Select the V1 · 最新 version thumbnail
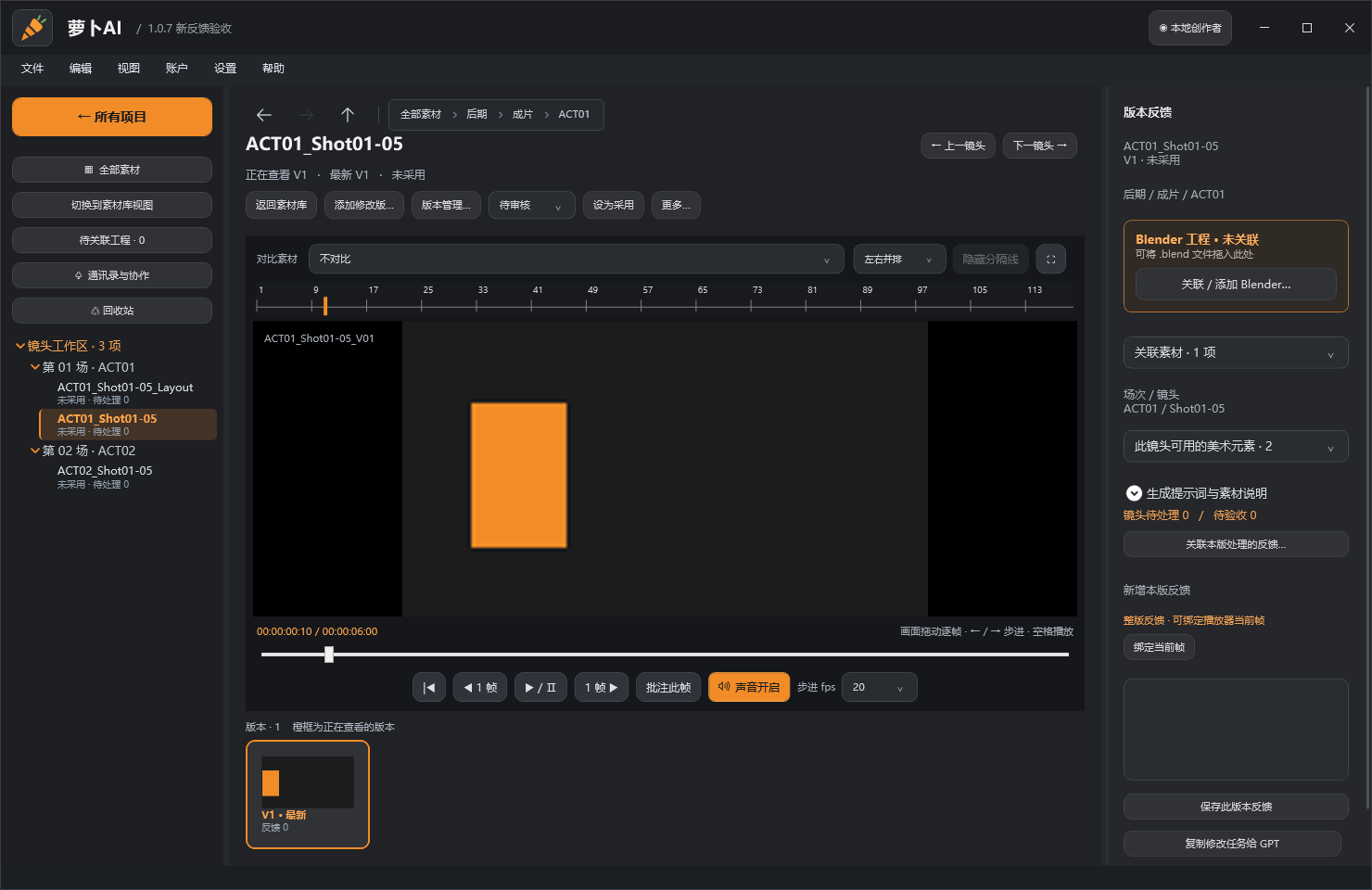 pos(308,795)
